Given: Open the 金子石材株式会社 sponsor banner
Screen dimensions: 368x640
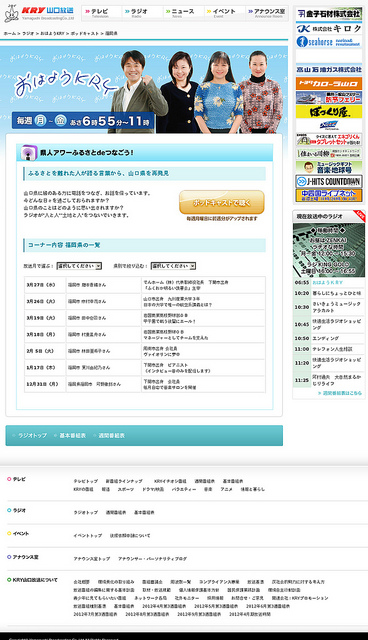Looking at the screenshot, I should [329, 14].
